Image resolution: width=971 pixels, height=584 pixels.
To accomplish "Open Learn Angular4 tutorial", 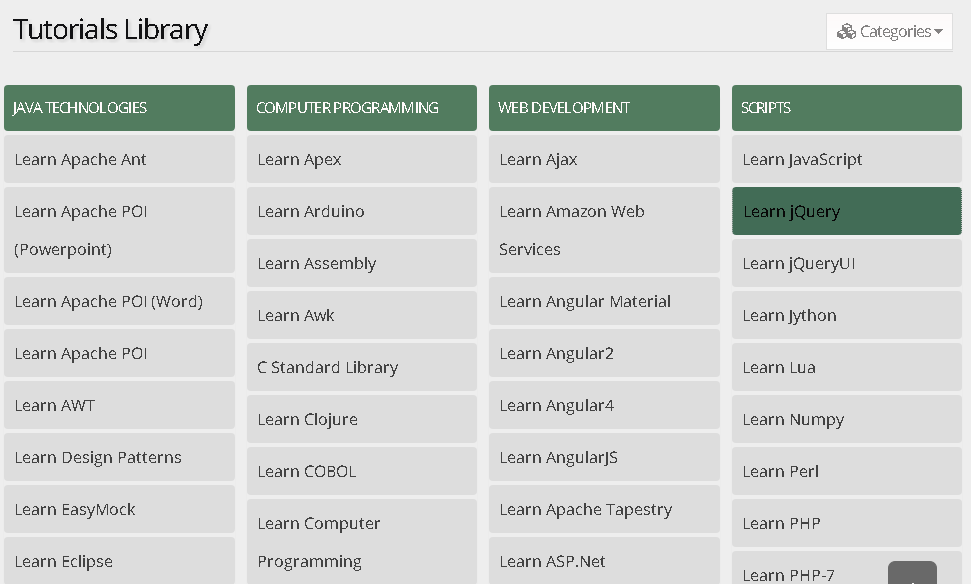I will (x=604, y=405).
